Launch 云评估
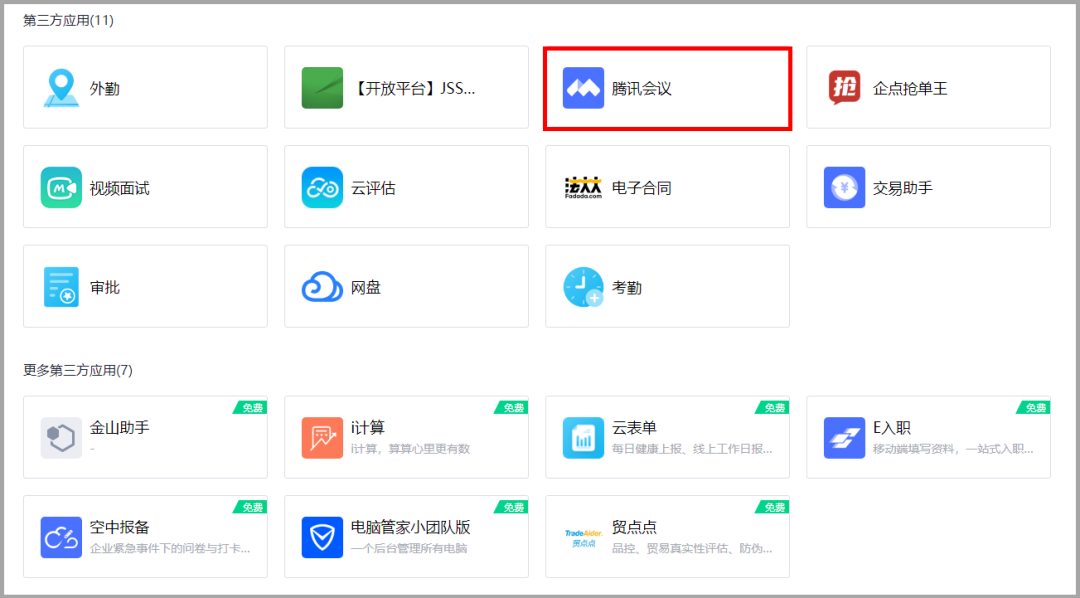Screen dimensions: 1080x598 click(x=406, y=187)
